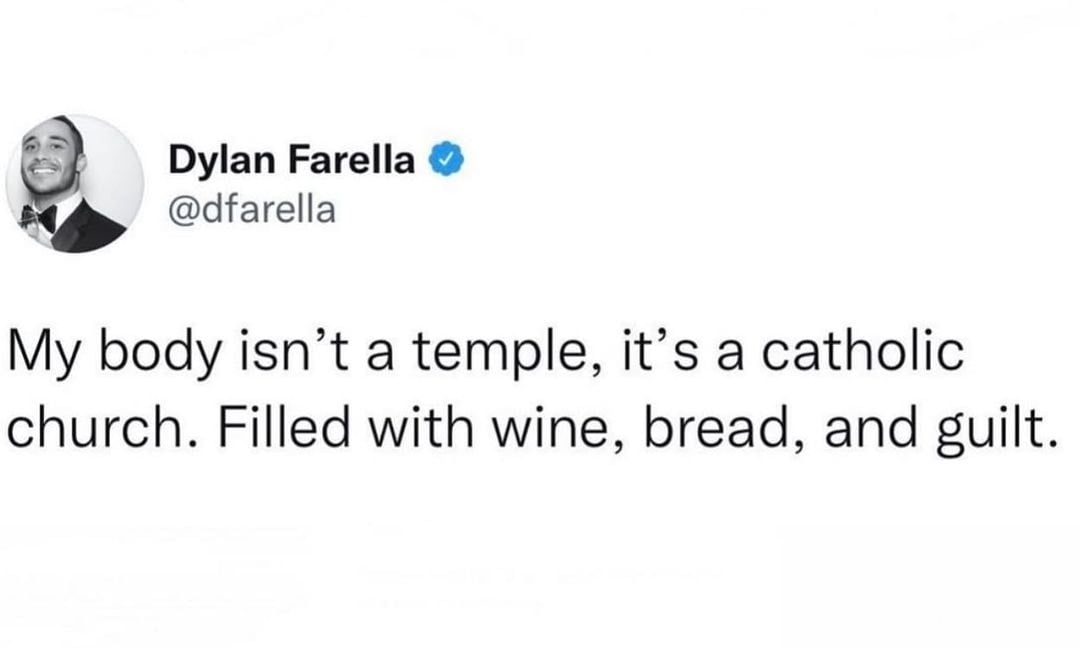Click the bow tie in the avatar
The image size is (1080, 649).
[x=39, y=218]
